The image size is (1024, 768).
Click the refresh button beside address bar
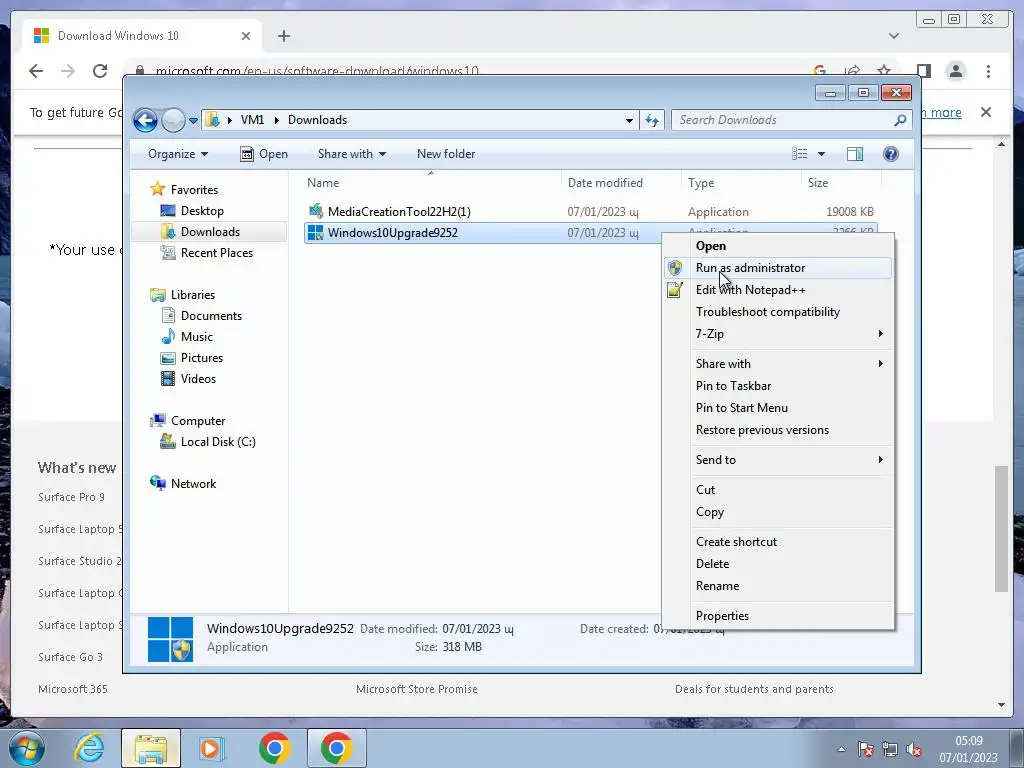(652, 120)
